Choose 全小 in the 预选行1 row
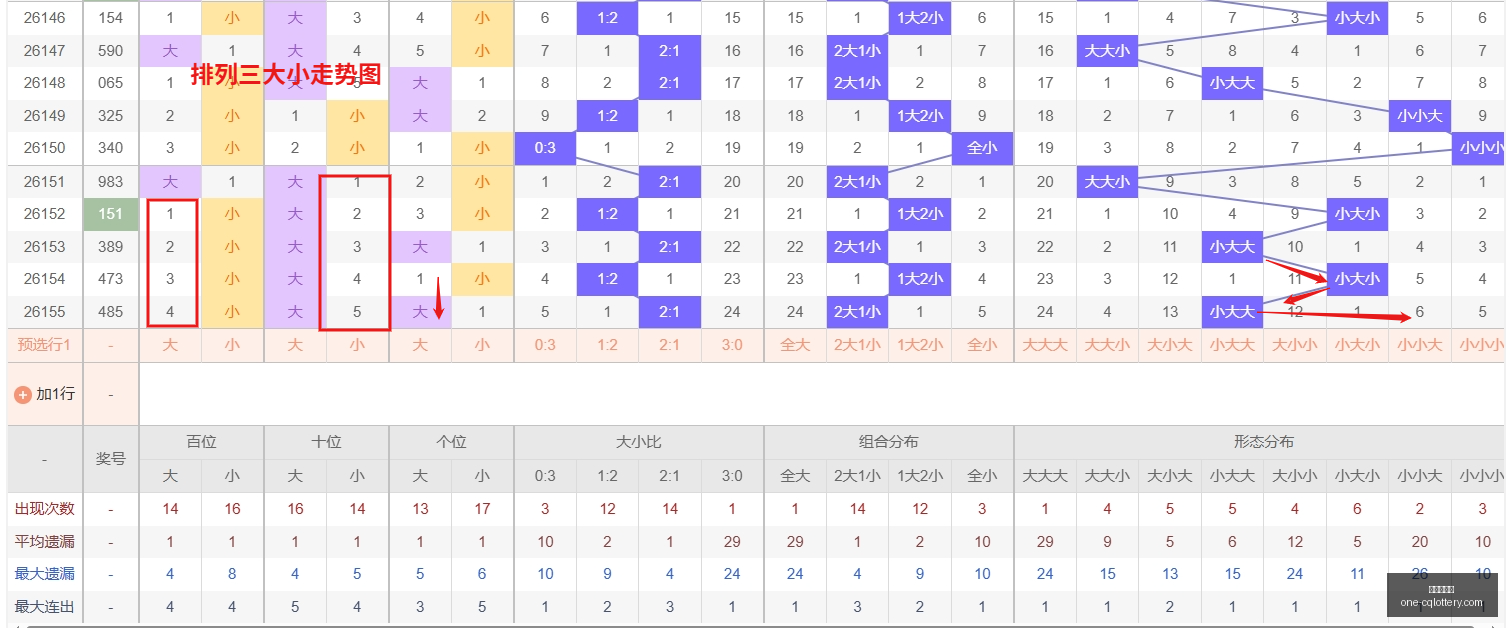Viewport: 1509px width, 628px height. (982, 345)
